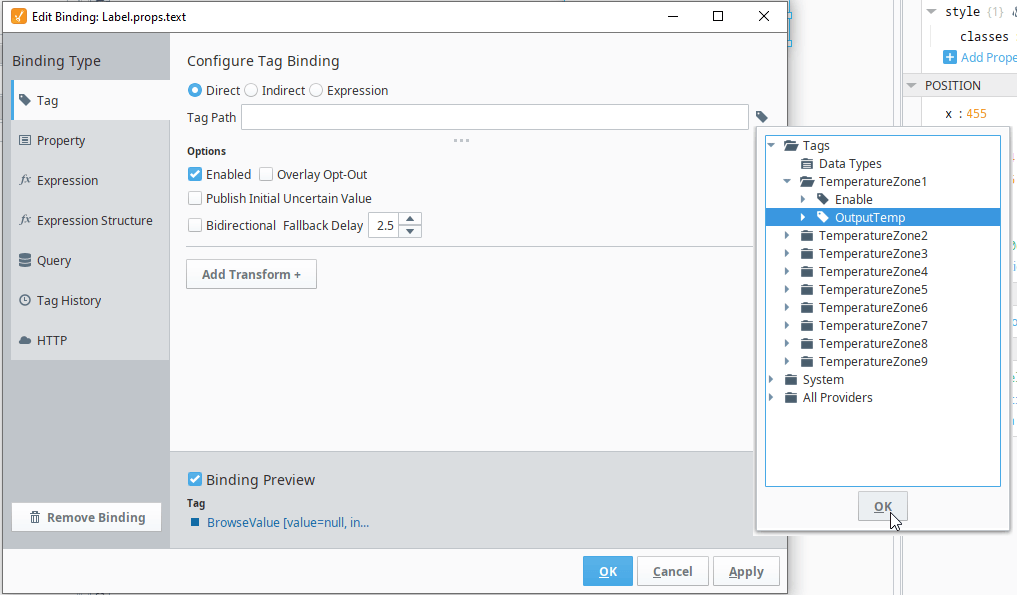Expand the System provider node
The width and height of the screenshot is (1017, 595).
click(x=771, y=380)
